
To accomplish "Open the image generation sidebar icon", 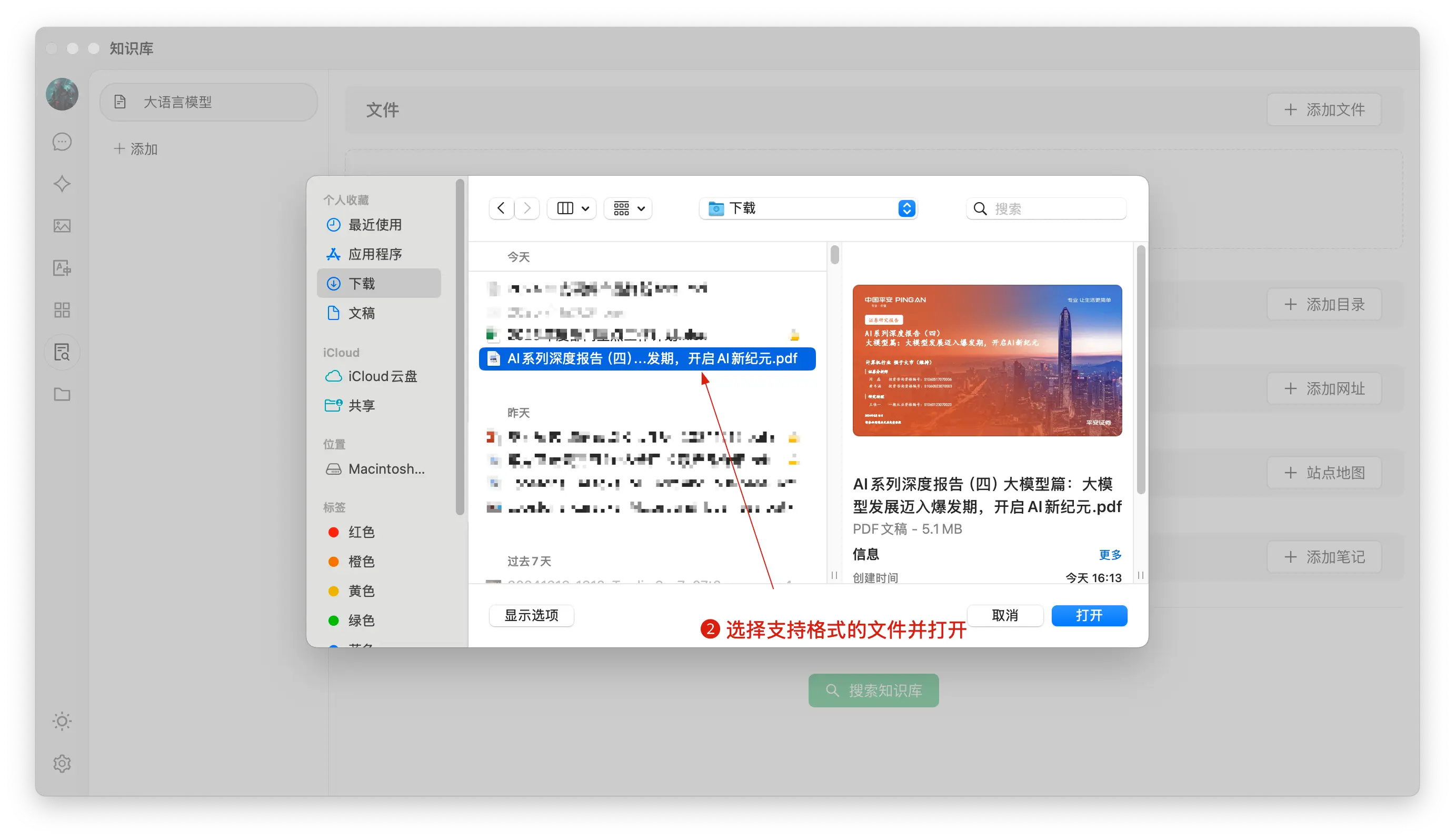I will tap(62, 226).
